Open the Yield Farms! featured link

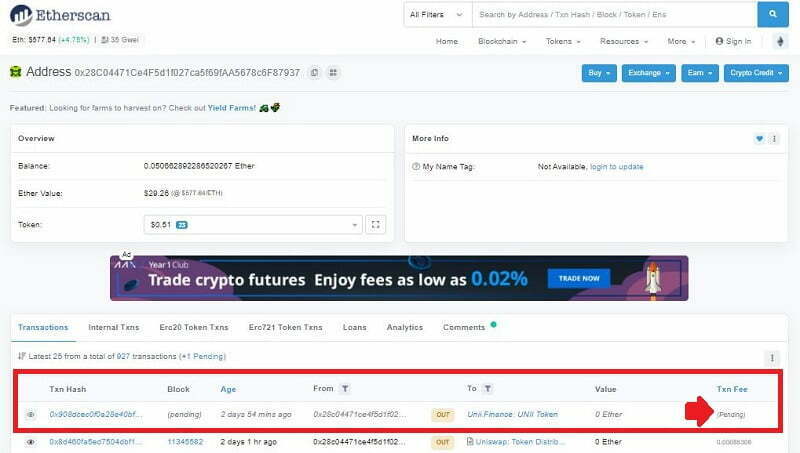[x=232, y=108]
